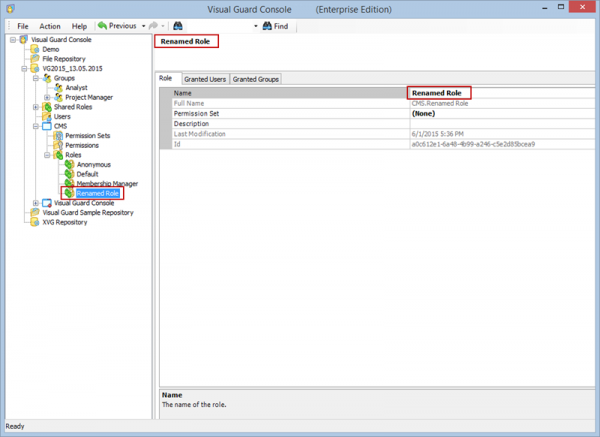This screenshot has width=600, height=437.
Task: Collapse the root Visual Guard Console node
Action: [13, 39]
